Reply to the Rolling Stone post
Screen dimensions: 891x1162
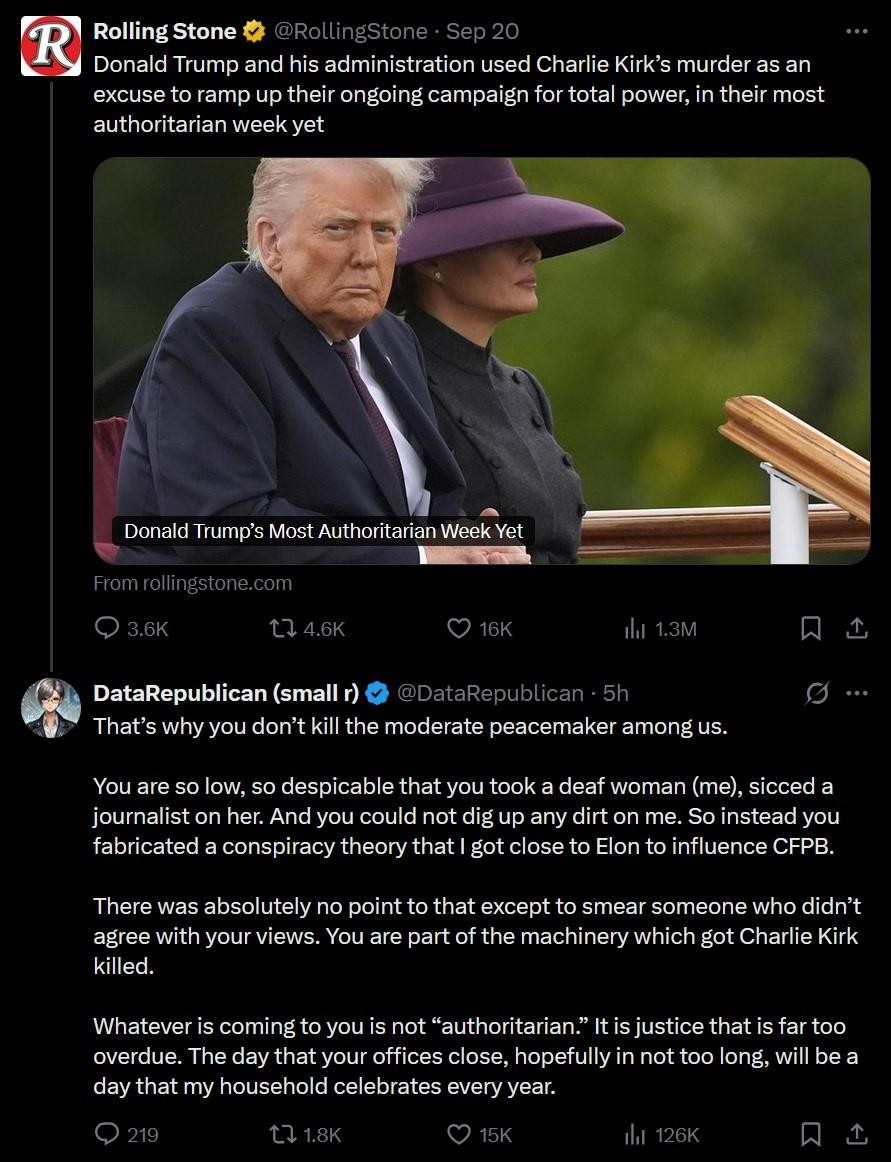coord(132,629)
